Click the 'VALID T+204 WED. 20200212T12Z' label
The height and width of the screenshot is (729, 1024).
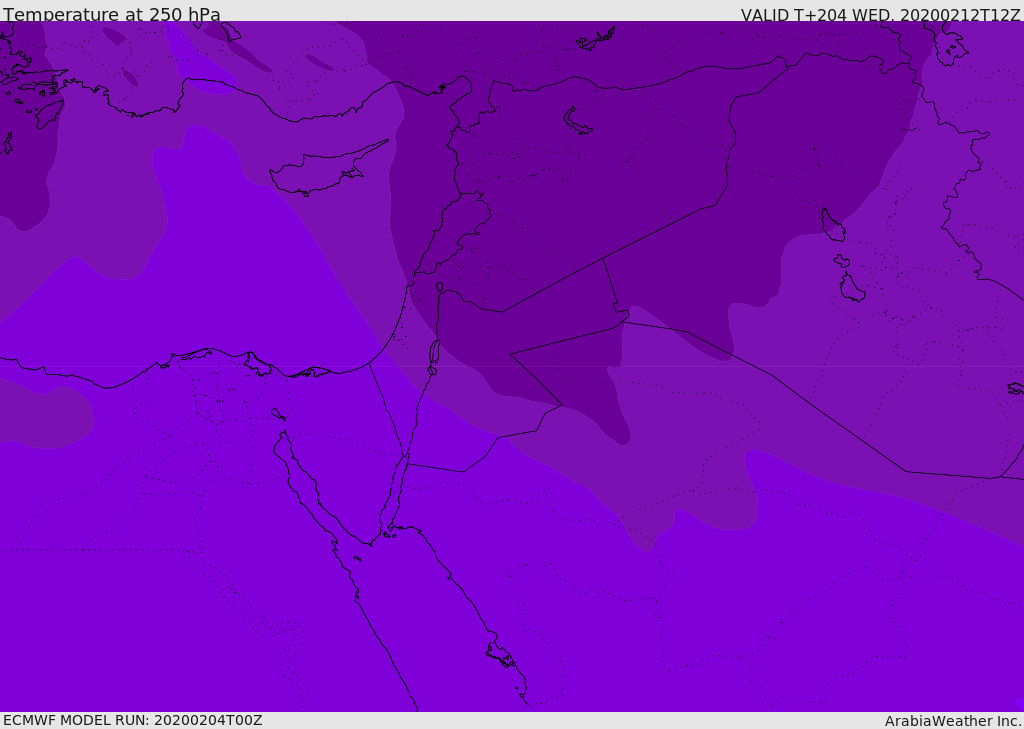click(x=880, y=15)
